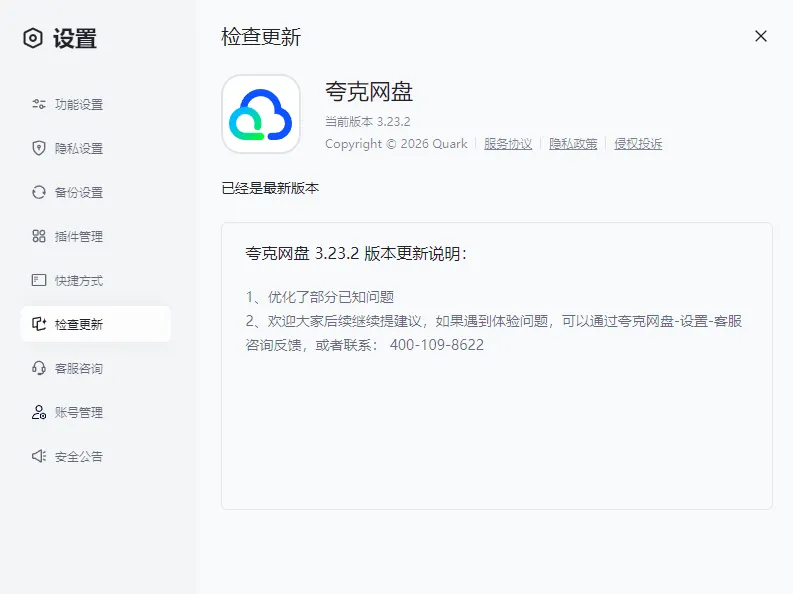The image size is (793, 594).
Task: Open the 隐私设置 menu item
Action: pyautogui.click(x=96, y=148)
